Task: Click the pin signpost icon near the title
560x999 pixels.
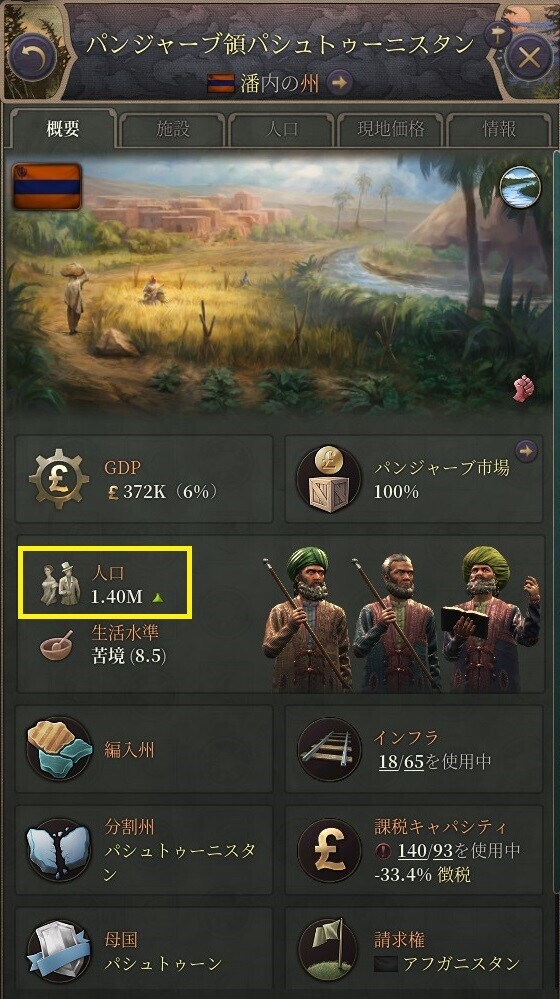Action: tap(496, 34)
